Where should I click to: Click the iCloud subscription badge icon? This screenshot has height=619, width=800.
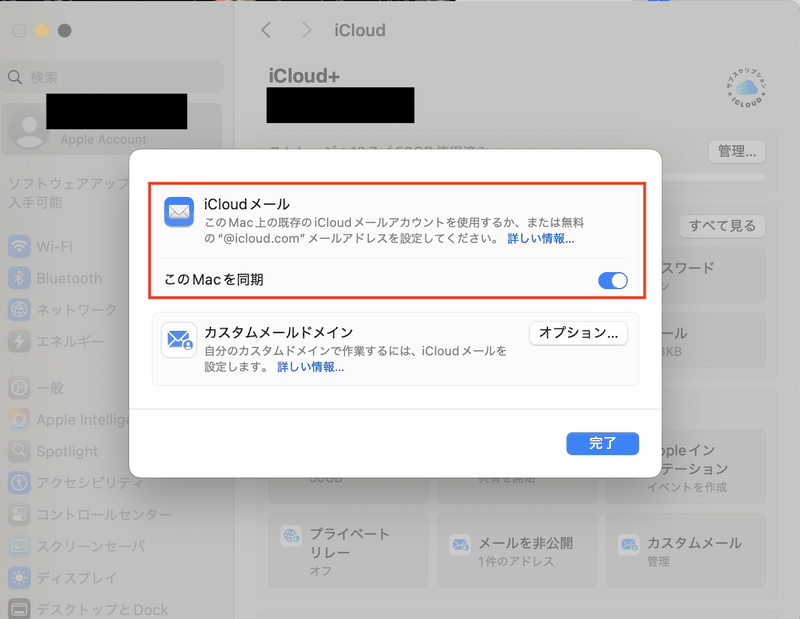pyautogui.click(x=746, y=88)
